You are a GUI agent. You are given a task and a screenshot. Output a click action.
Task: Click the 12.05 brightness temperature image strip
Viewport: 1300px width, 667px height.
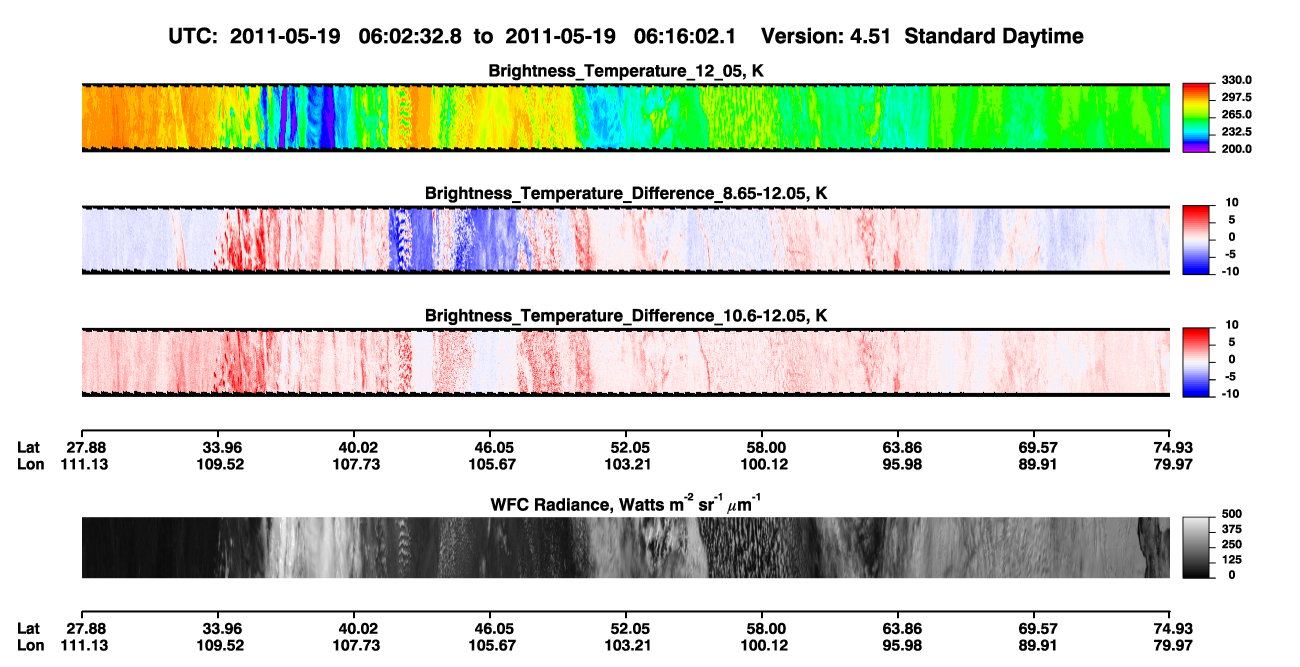(x=625, y=117)
